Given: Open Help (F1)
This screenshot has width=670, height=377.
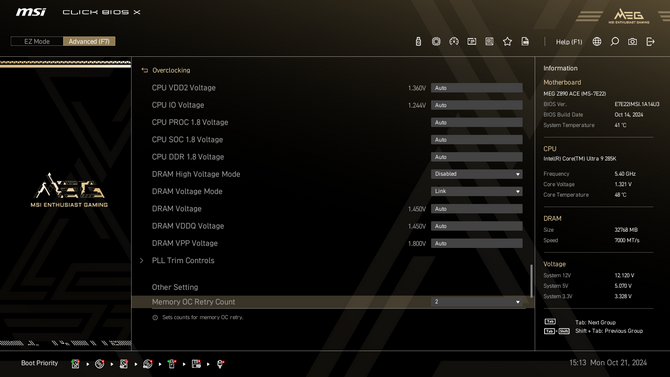Looking at the screenshot, I should tap(569, 42).
